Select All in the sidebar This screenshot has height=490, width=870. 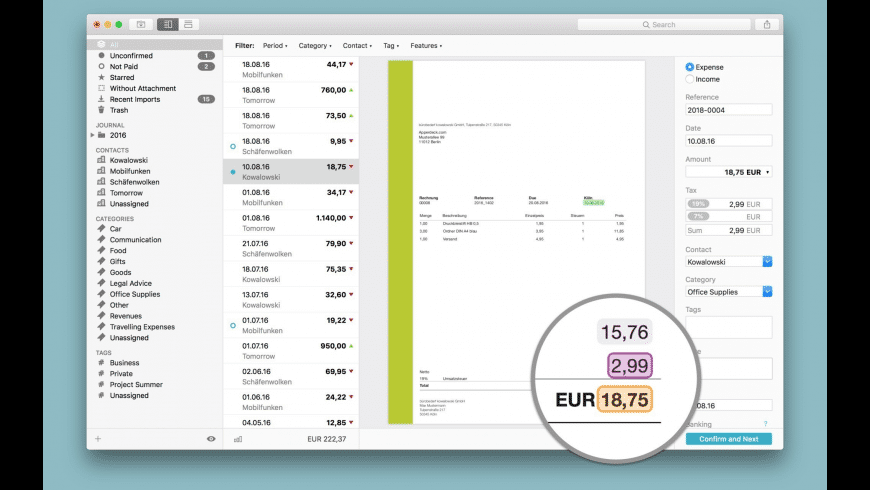155,44
